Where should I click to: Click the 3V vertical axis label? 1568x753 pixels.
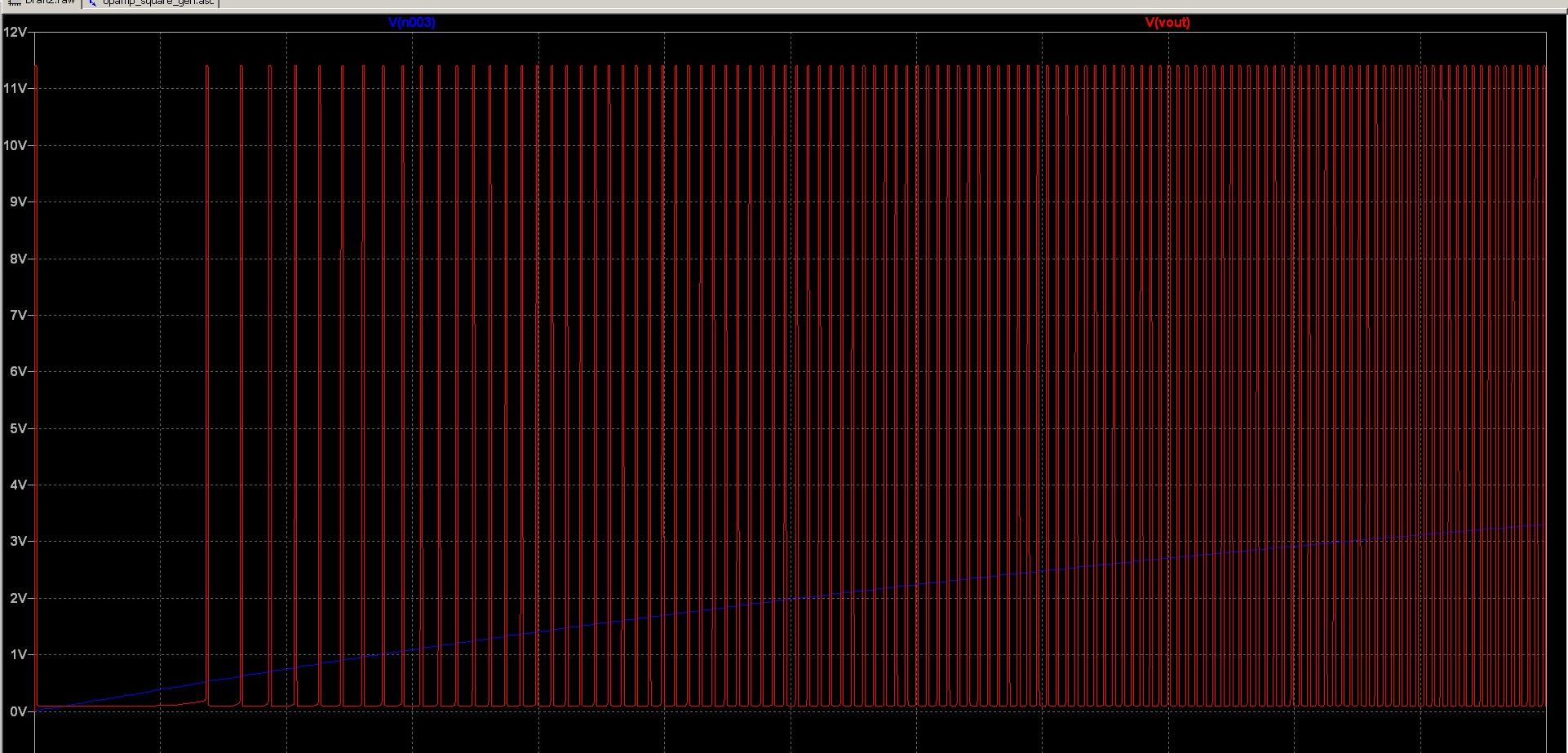19,541
